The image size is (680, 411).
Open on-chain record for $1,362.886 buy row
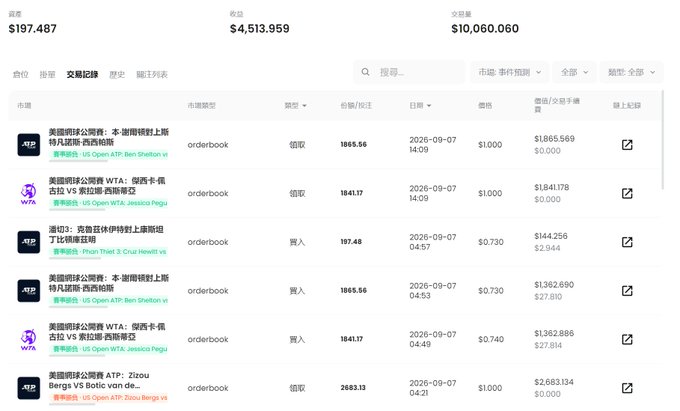(x=627, y=339)
